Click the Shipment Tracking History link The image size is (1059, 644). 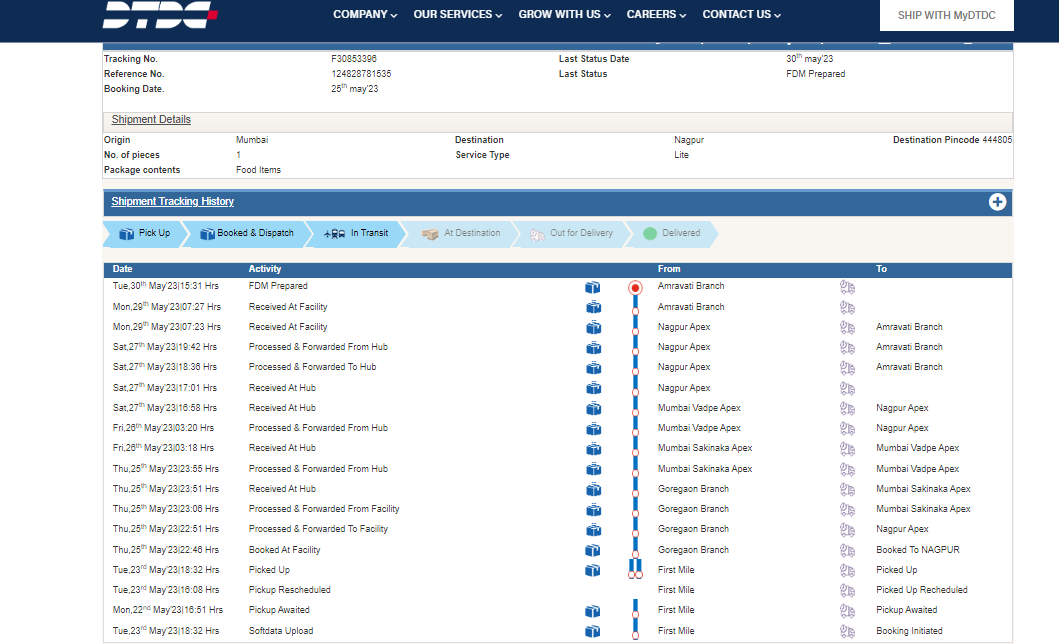pyautogui.click(x=173, y=202)
